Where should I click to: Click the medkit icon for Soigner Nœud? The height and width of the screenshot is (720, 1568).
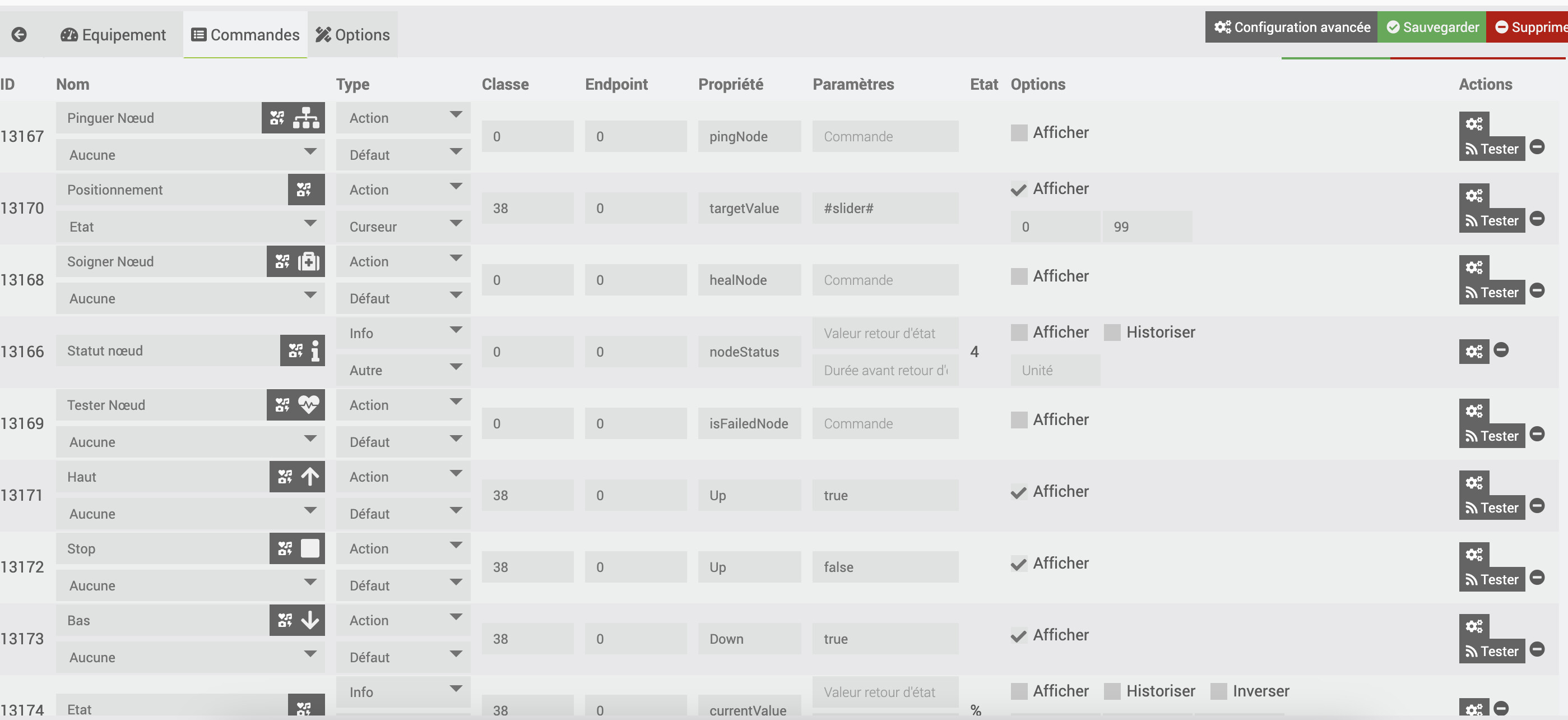click(x=309, y=262)
